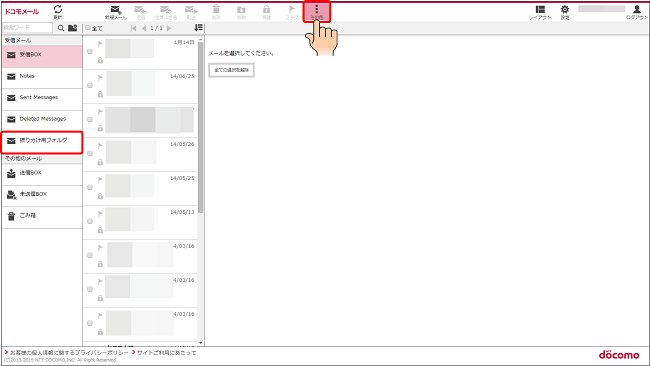The image size is (650, 366).
Task: Click the search magnifier icon
Action: tap(61, 28)
